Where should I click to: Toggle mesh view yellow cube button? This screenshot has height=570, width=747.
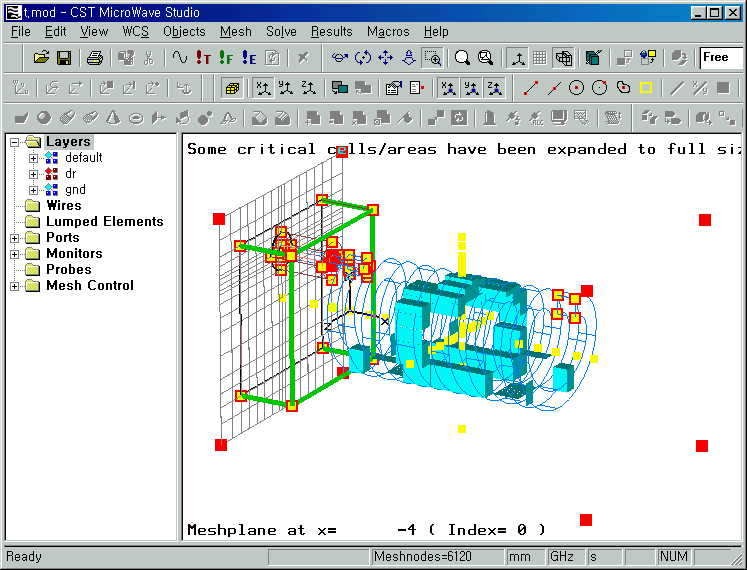(x=232, y=88)
